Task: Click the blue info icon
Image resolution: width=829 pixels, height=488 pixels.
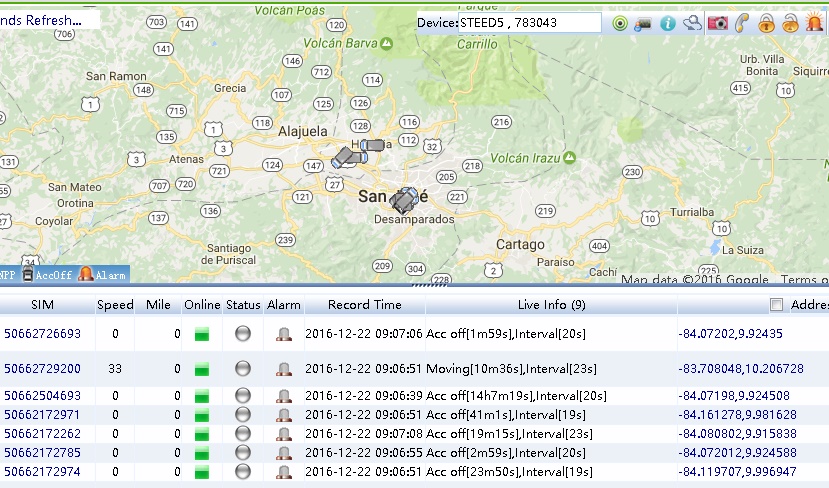Action: click(x=668, y=23)
